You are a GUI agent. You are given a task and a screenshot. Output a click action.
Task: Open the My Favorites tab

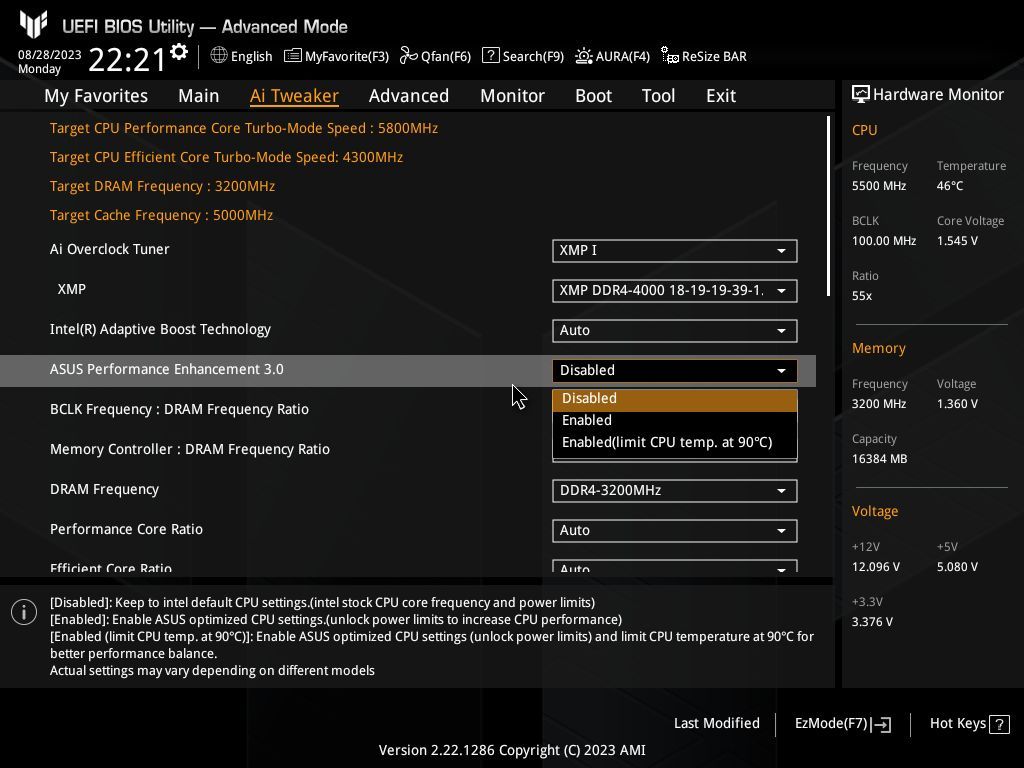click(x=96, y=96)
